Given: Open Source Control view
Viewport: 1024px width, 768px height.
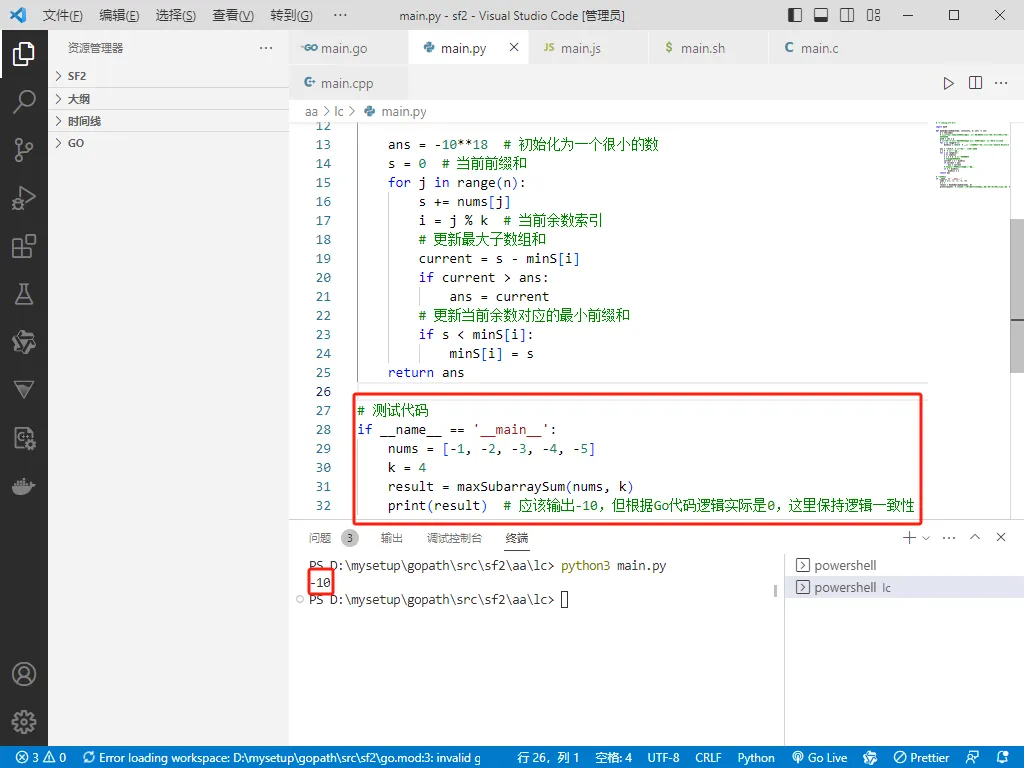Looking at the screenshot, I should coord(24,150).
